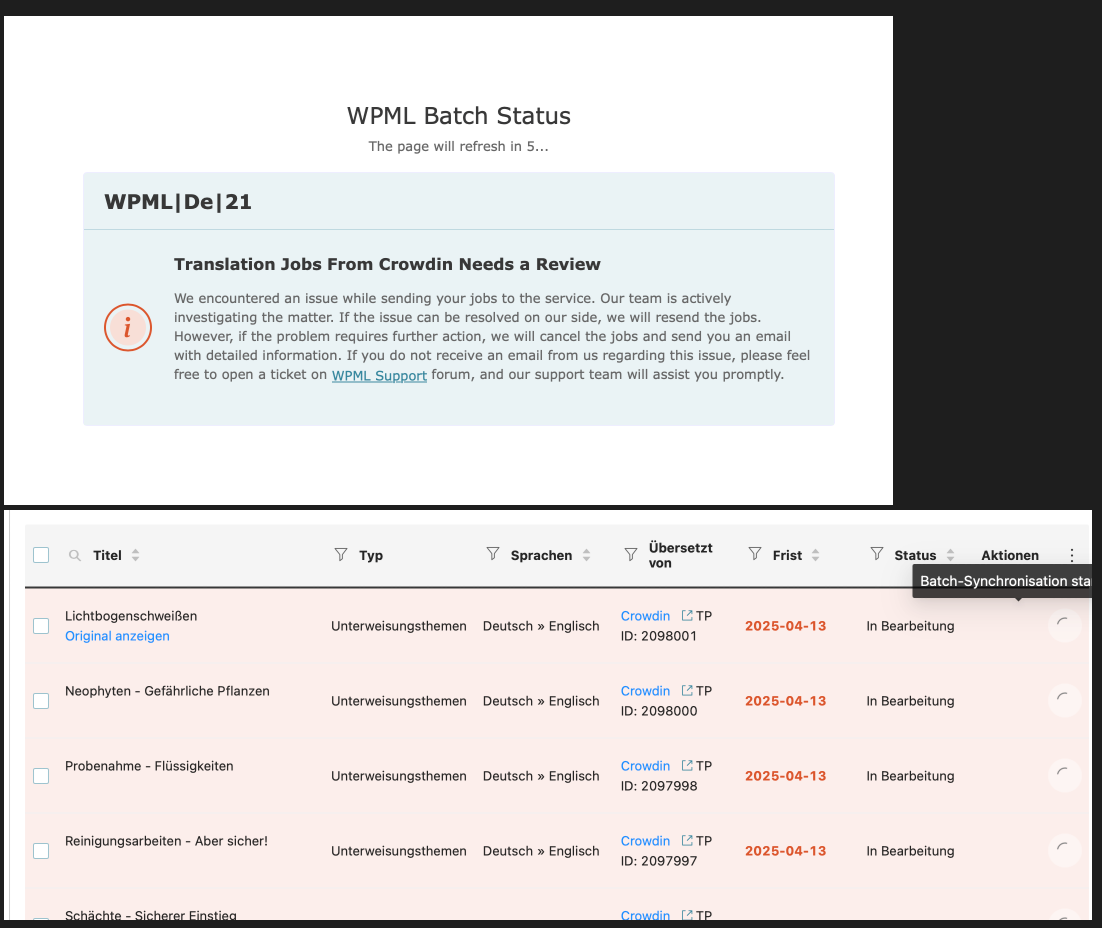The height and width of the screenshot is (928, 1102).
Task: Sort by Sprachen column arrows
Action: pos(586,555)
